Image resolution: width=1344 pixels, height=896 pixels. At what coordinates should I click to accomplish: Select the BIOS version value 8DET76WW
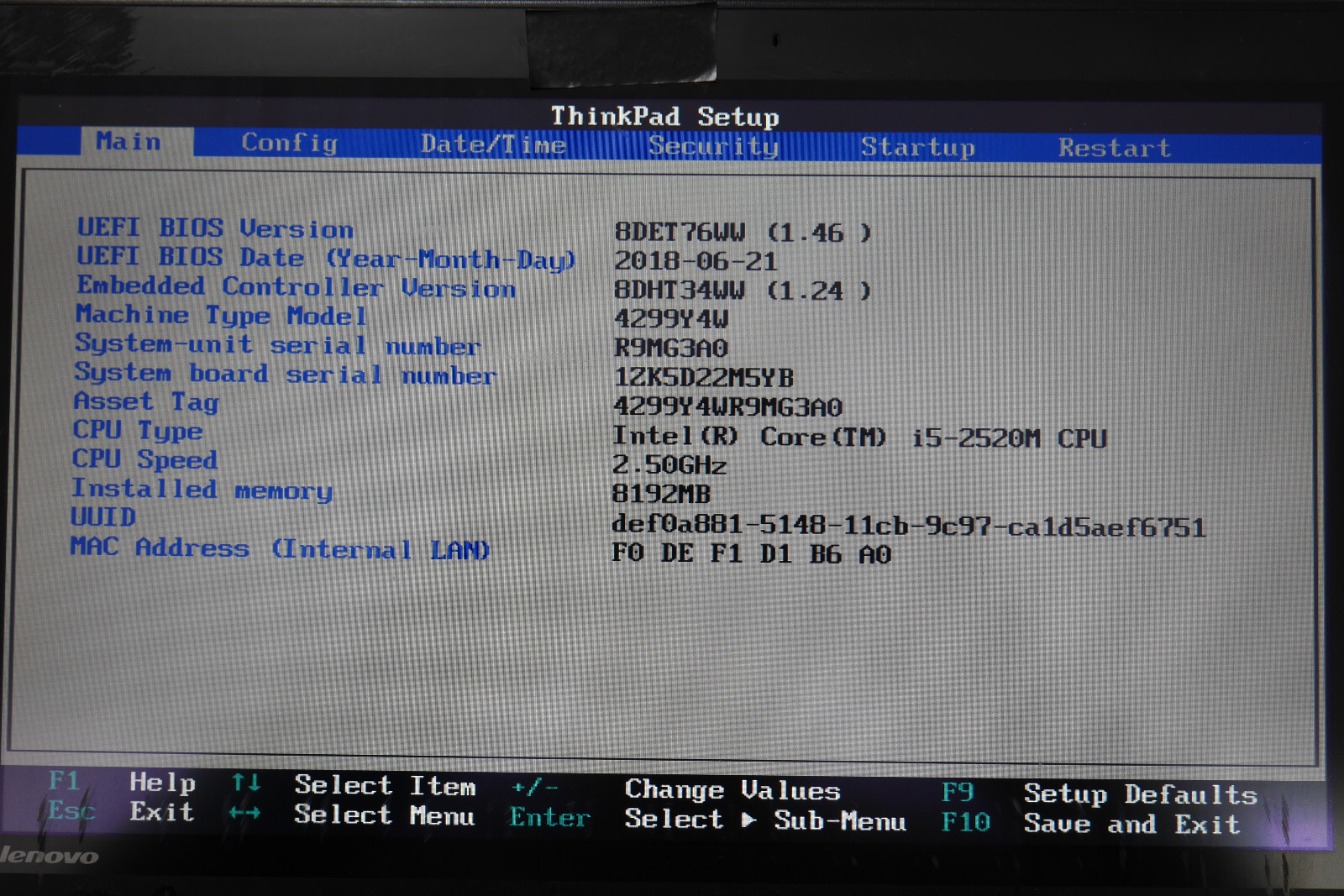(743, 232)
